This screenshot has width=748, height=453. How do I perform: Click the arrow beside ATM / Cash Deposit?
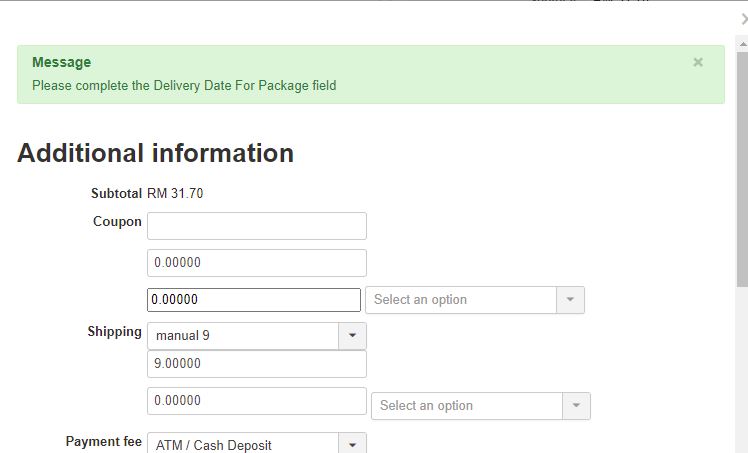pyautogui.click(x=352, y=445)
